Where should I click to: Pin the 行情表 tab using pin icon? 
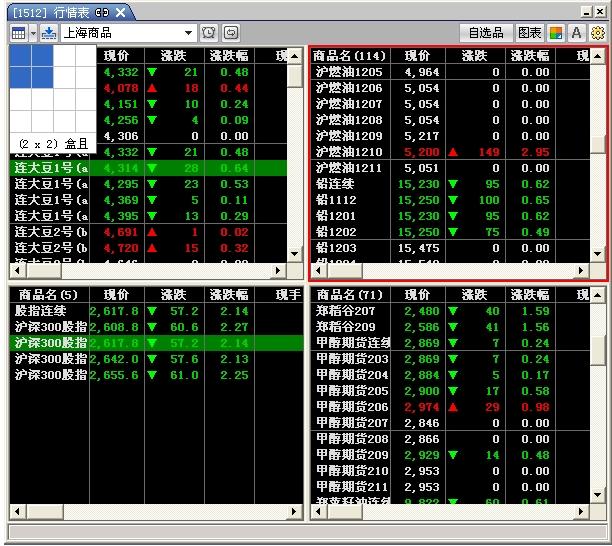click(101, 12)
